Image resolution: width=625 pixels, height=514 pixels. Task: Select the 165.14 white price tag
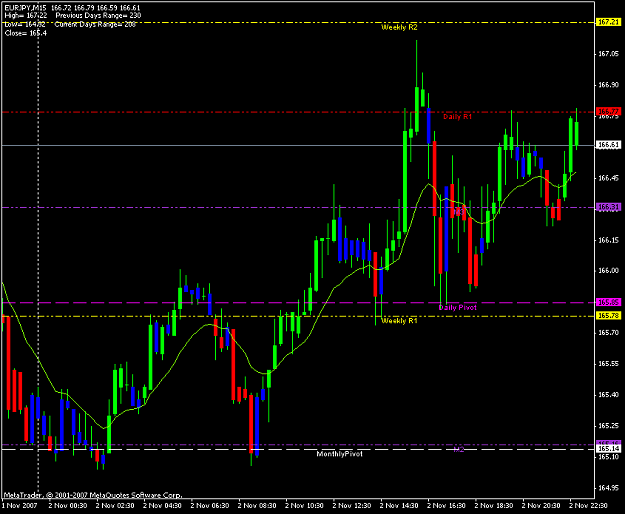609,449
